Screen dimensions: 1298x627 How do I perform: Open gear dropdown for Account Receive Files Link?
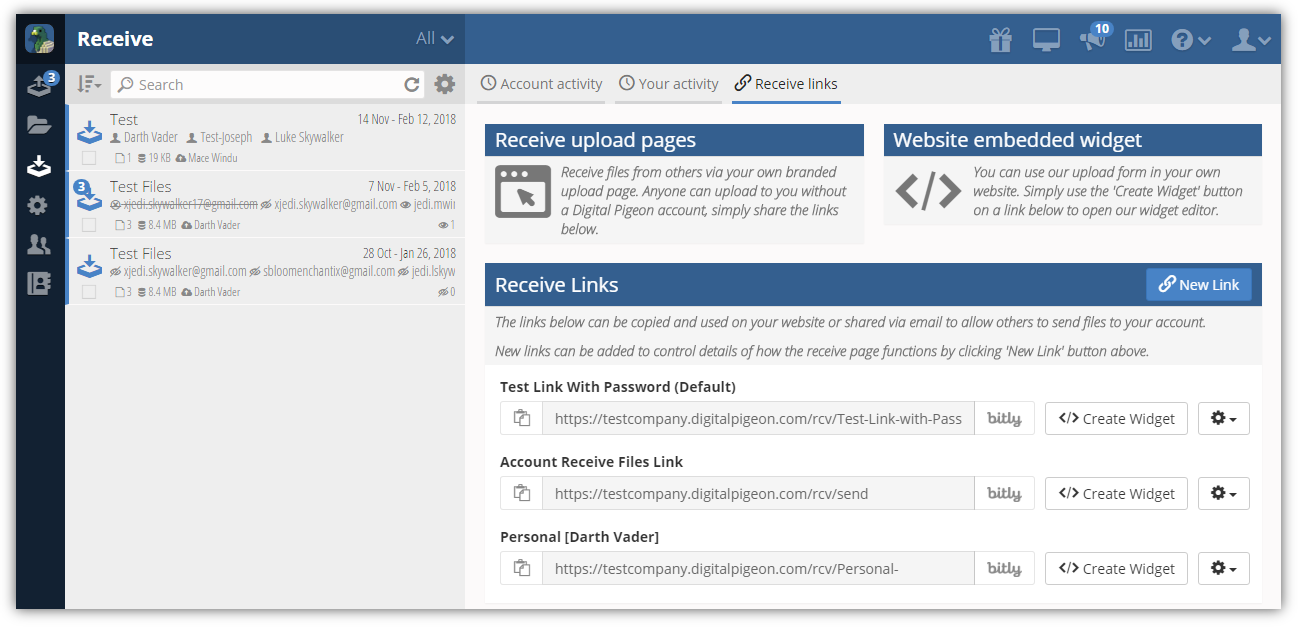pos(1224,494)
